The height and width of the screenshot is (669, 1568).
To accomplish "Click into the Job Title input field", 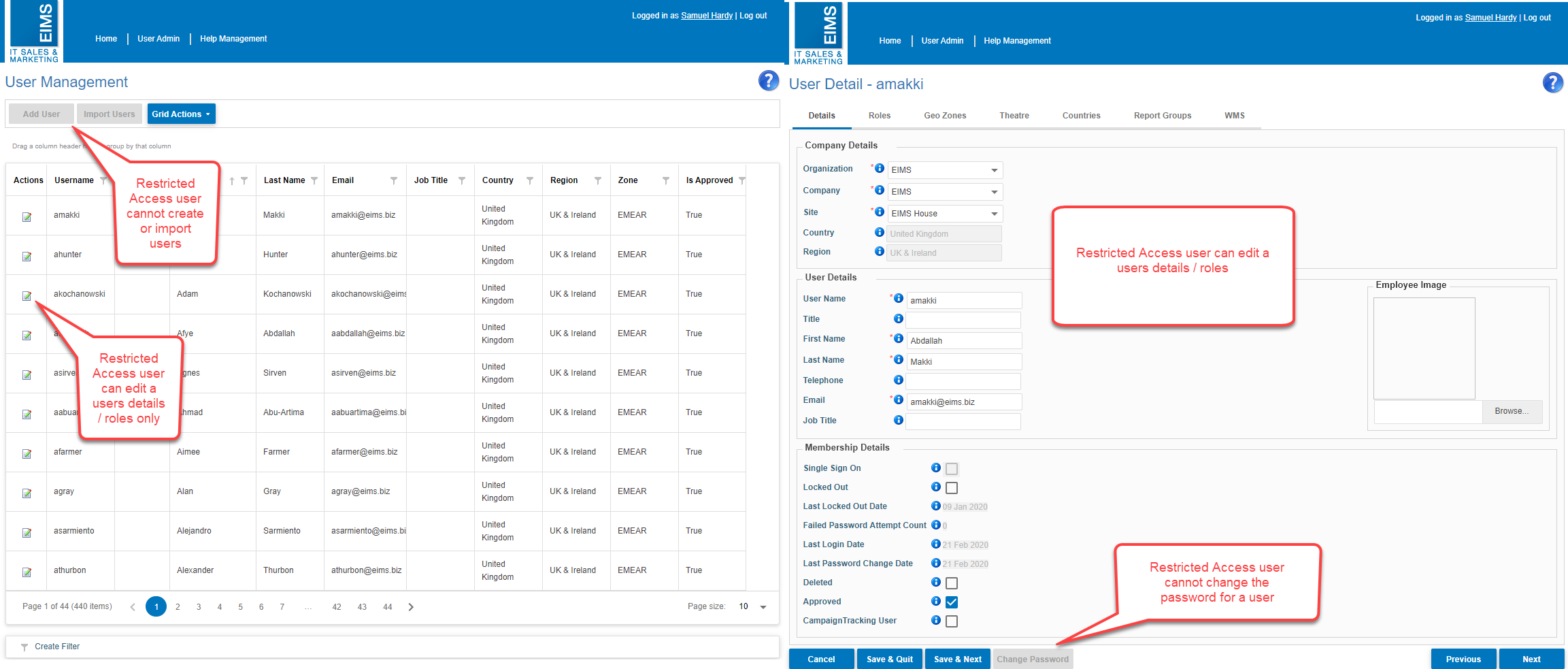I will click(x=964, y=422).
